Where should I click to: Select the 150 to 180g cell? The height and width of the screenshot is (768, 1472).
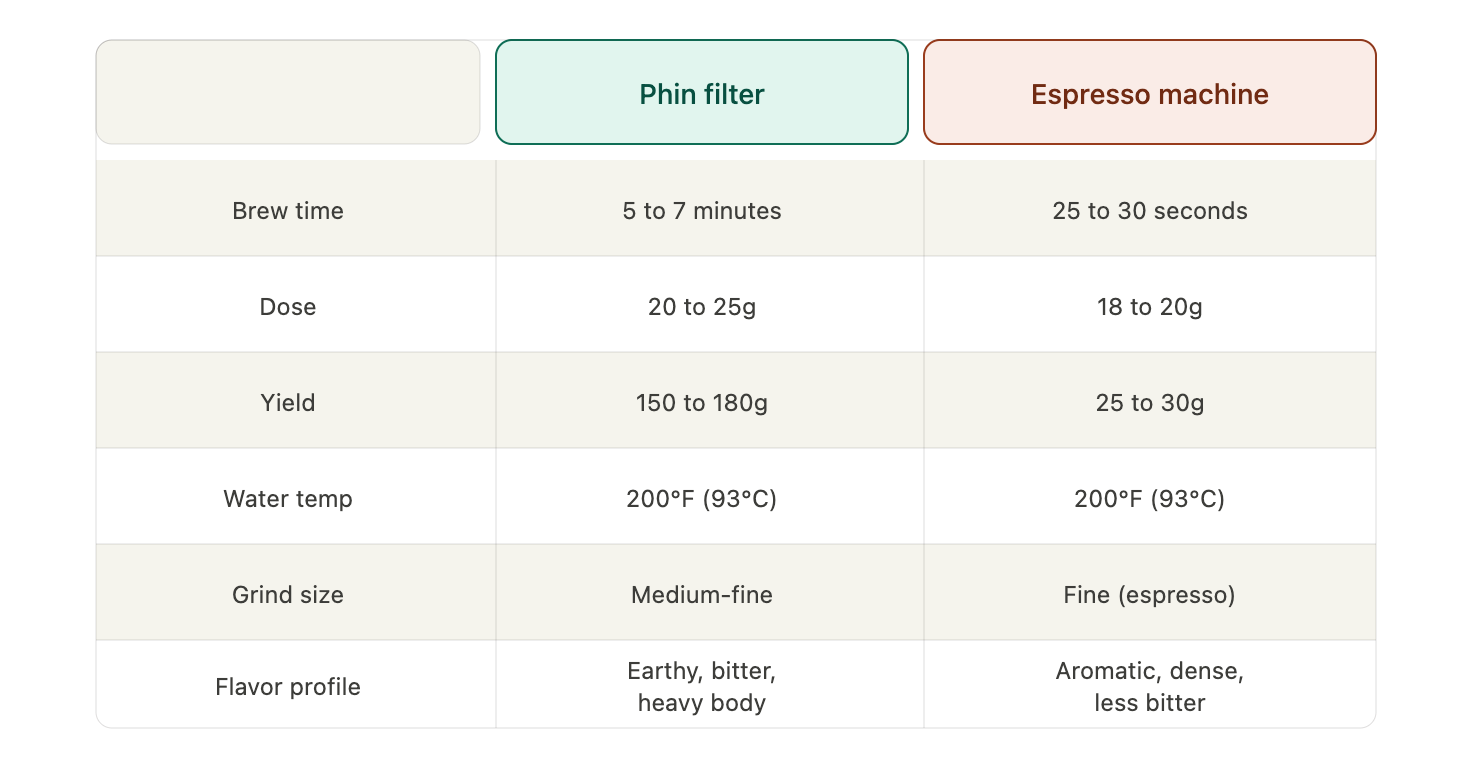pyautogui.click(x=702, y=402)
